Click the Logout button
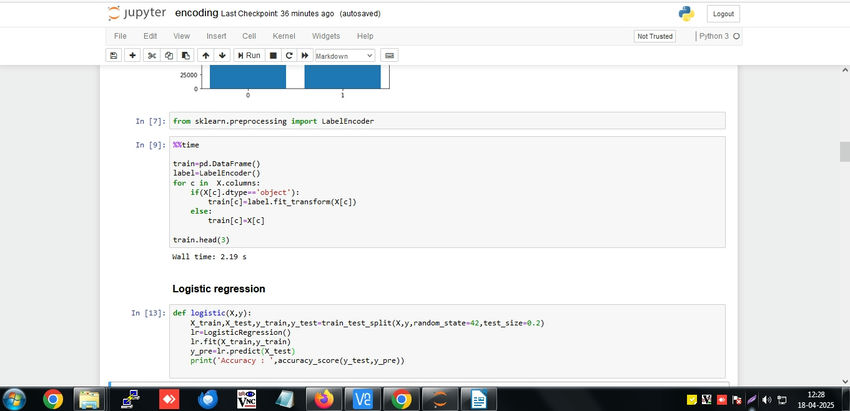 point(723,14)
